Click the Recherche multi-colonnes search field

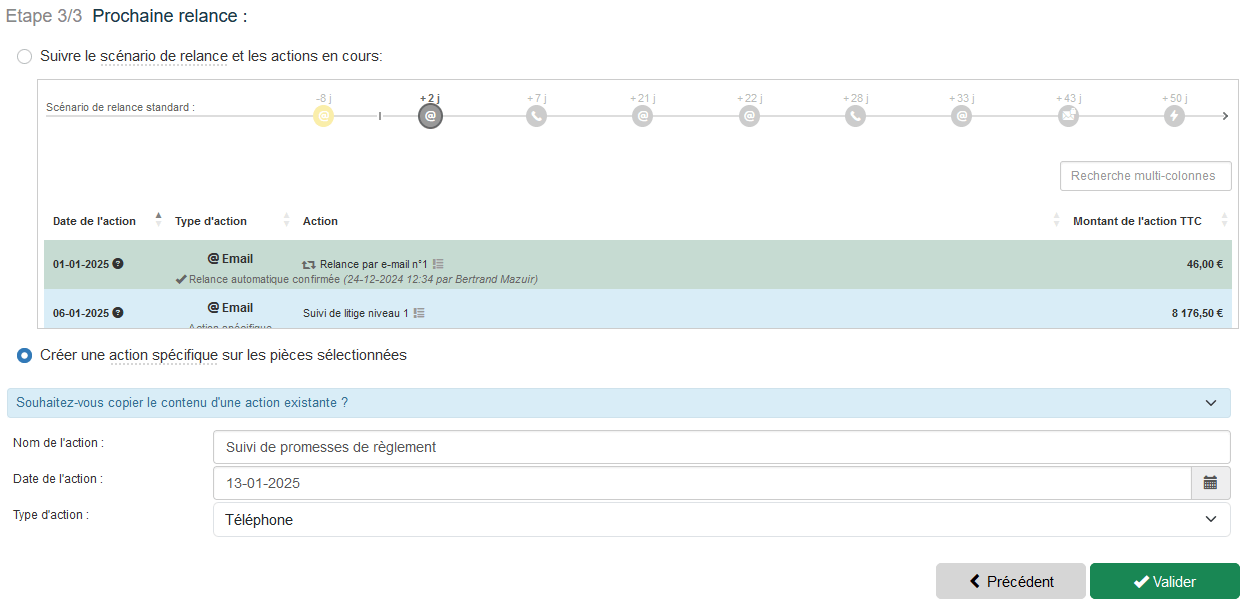pyautogui.click(x=1145, y=176)
